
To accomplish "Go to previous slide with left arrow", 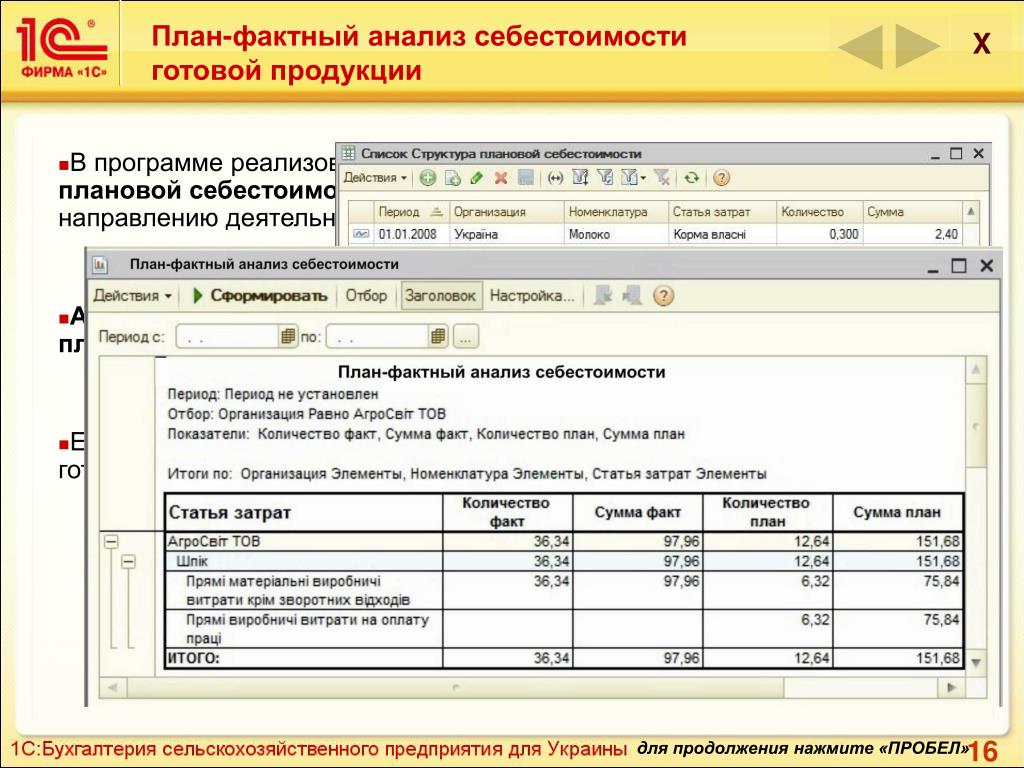I will [860, 46].
